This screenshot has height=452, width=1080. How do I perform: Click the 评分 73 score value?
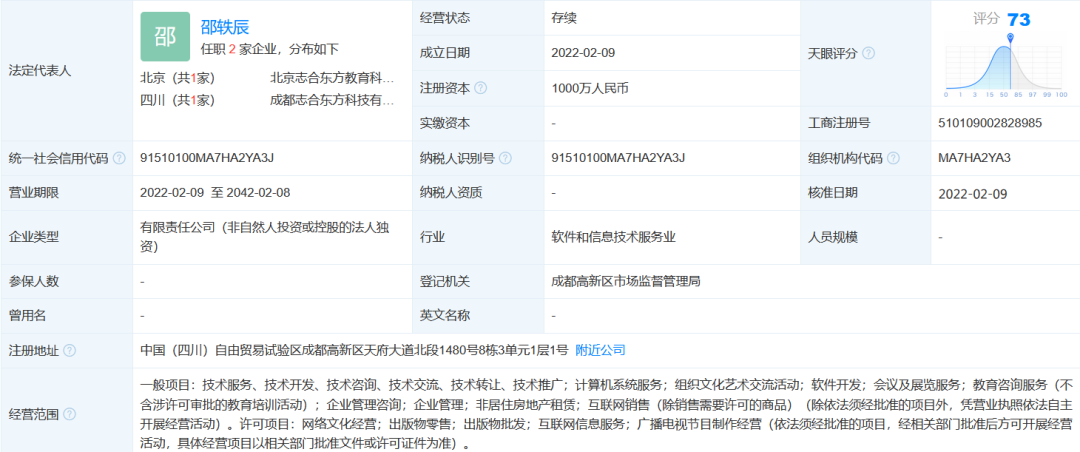click(x=1018, y=19)
